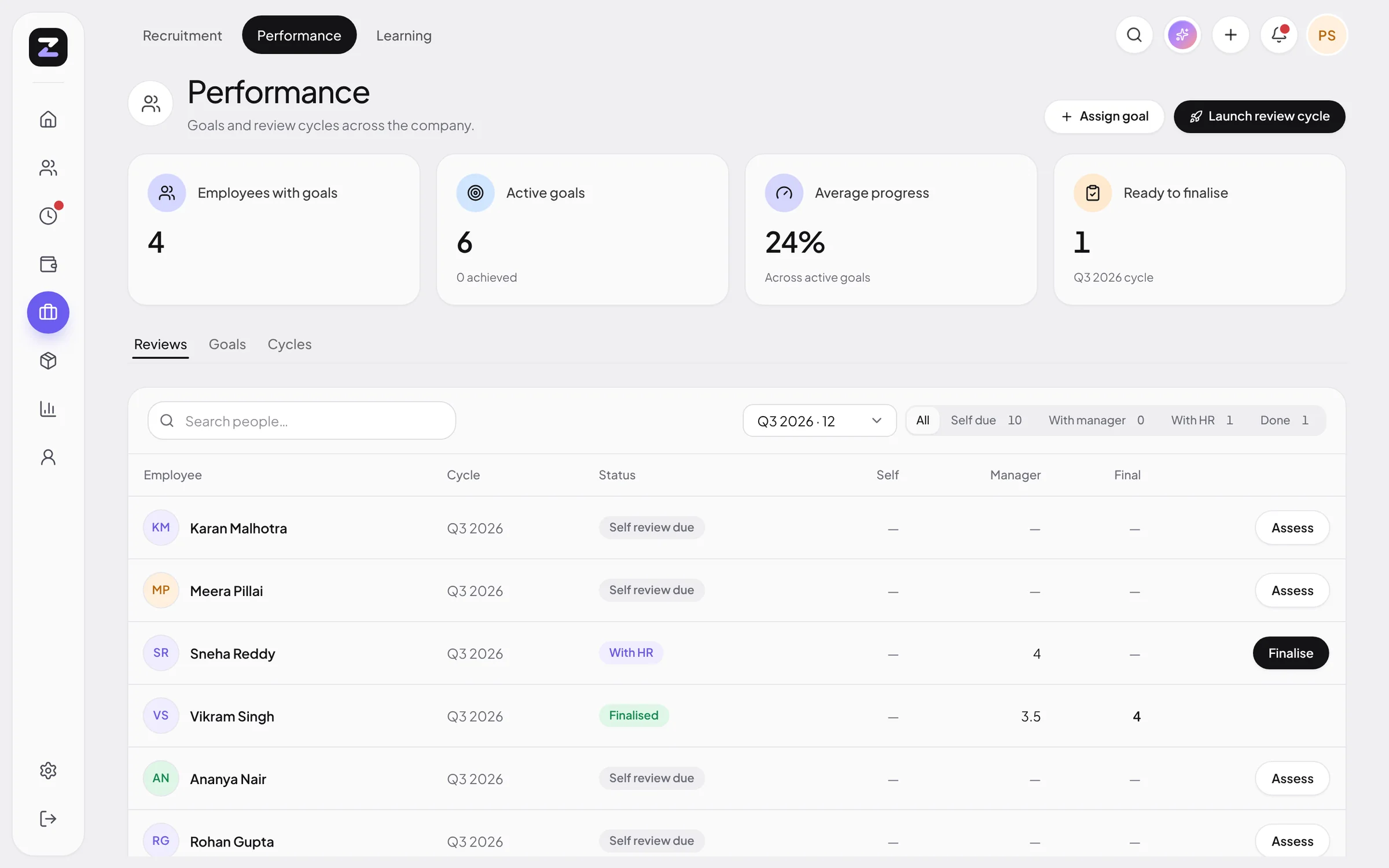Click Vikram Singh's name in table

point(232,716)
